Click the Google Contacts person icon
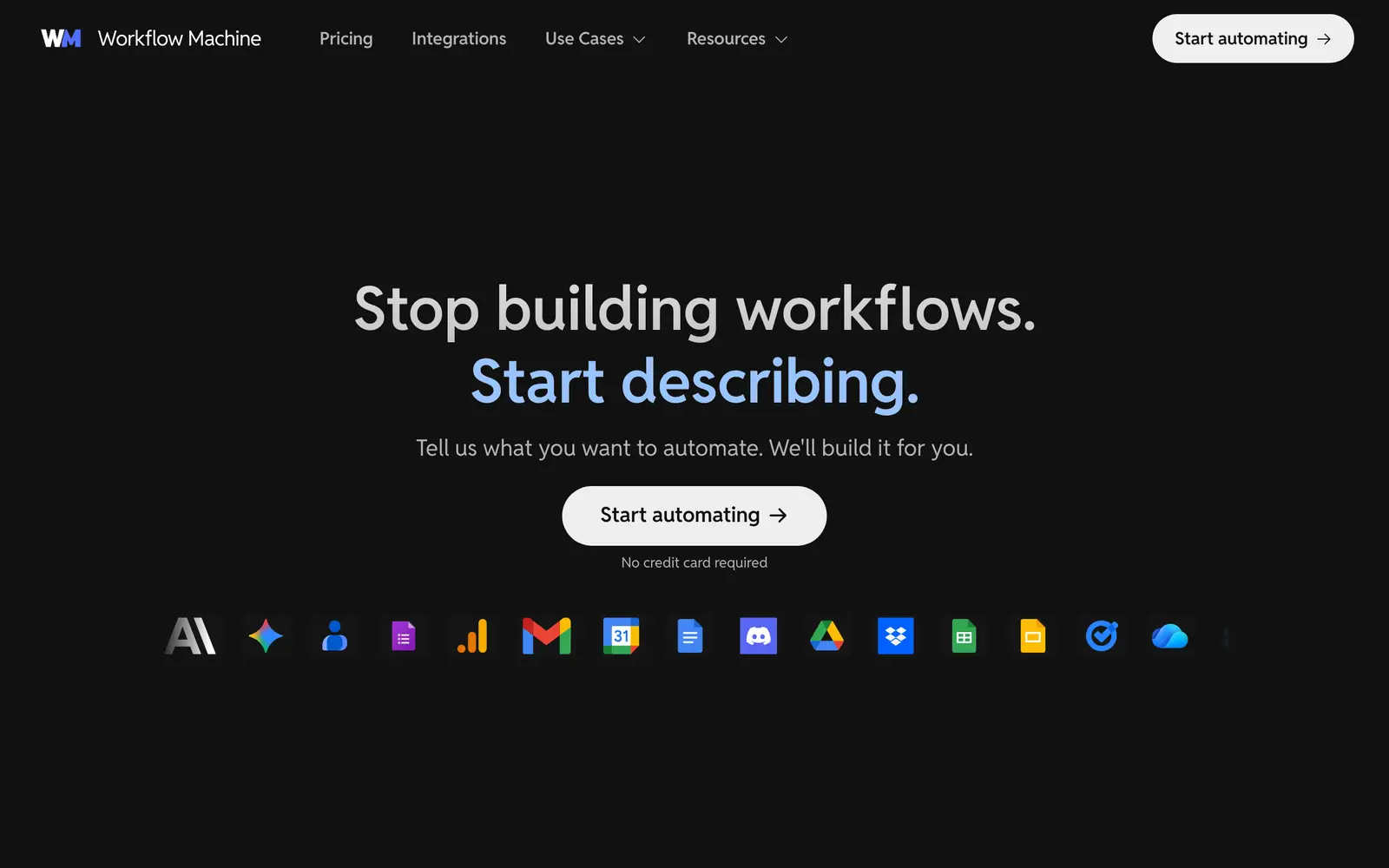Viewport: 1389px width, 868px height. [x=334, y=636]
